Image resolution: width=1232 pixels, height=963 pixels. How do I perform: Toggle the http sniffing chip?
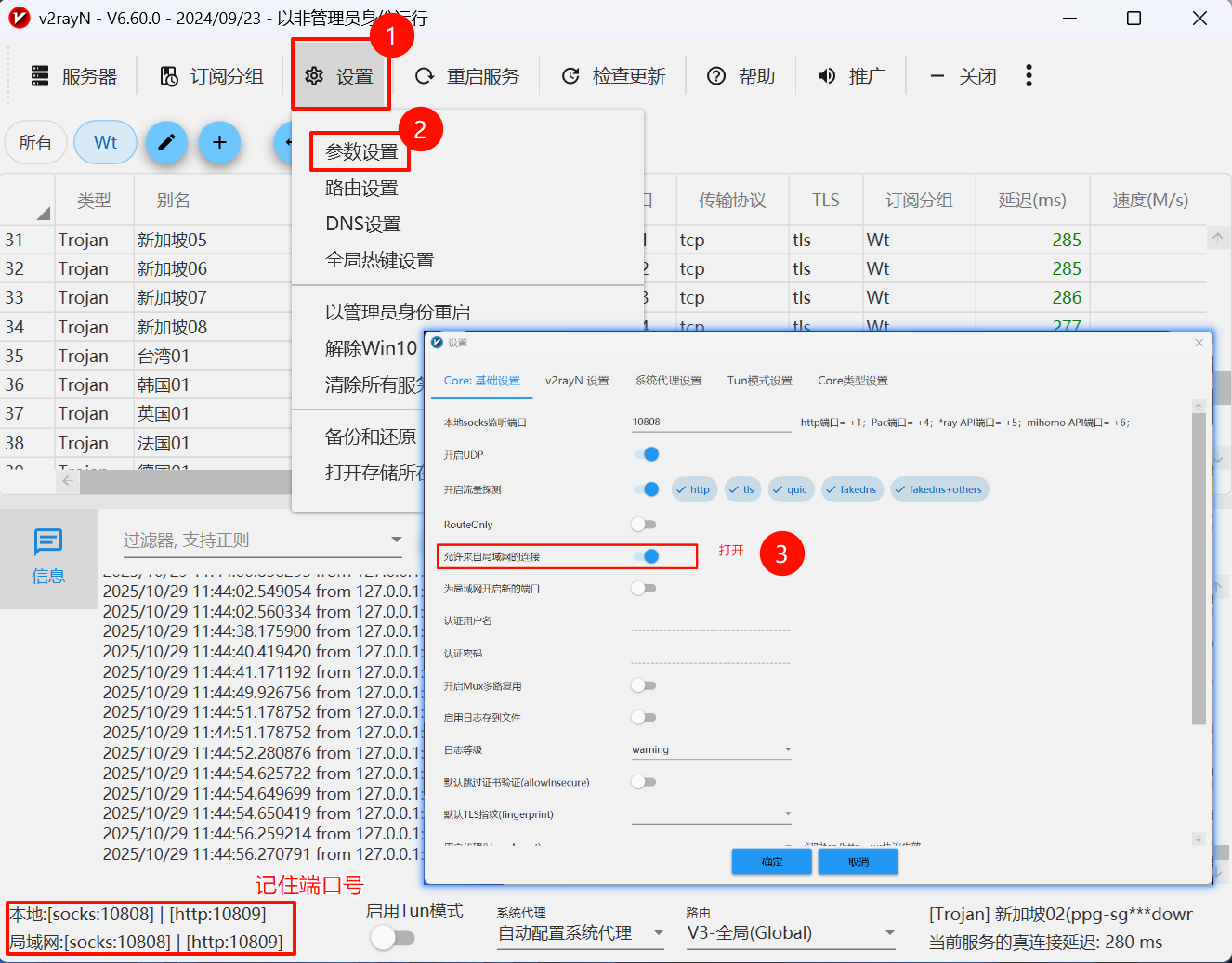[693, 489]
